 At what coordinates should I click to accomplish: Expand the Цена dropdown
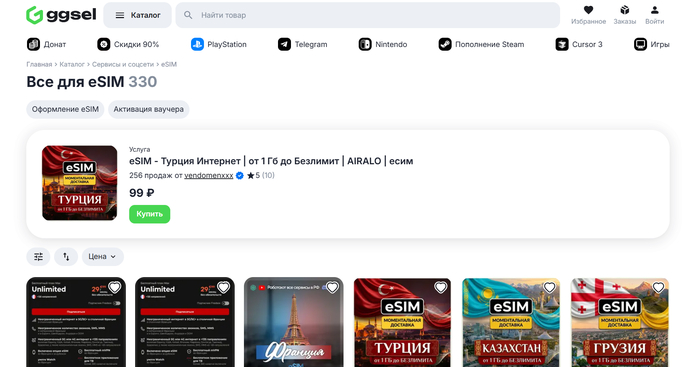pyautogui.click(x=102, y=257)
